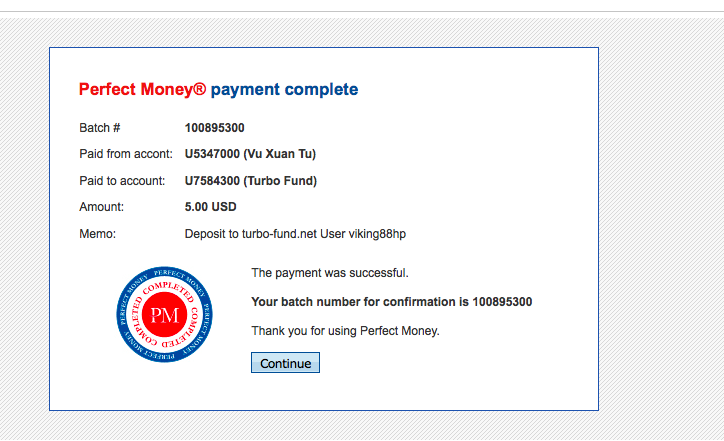
Task: Click the 5.00 USD amount value
Action: point(211,207)
